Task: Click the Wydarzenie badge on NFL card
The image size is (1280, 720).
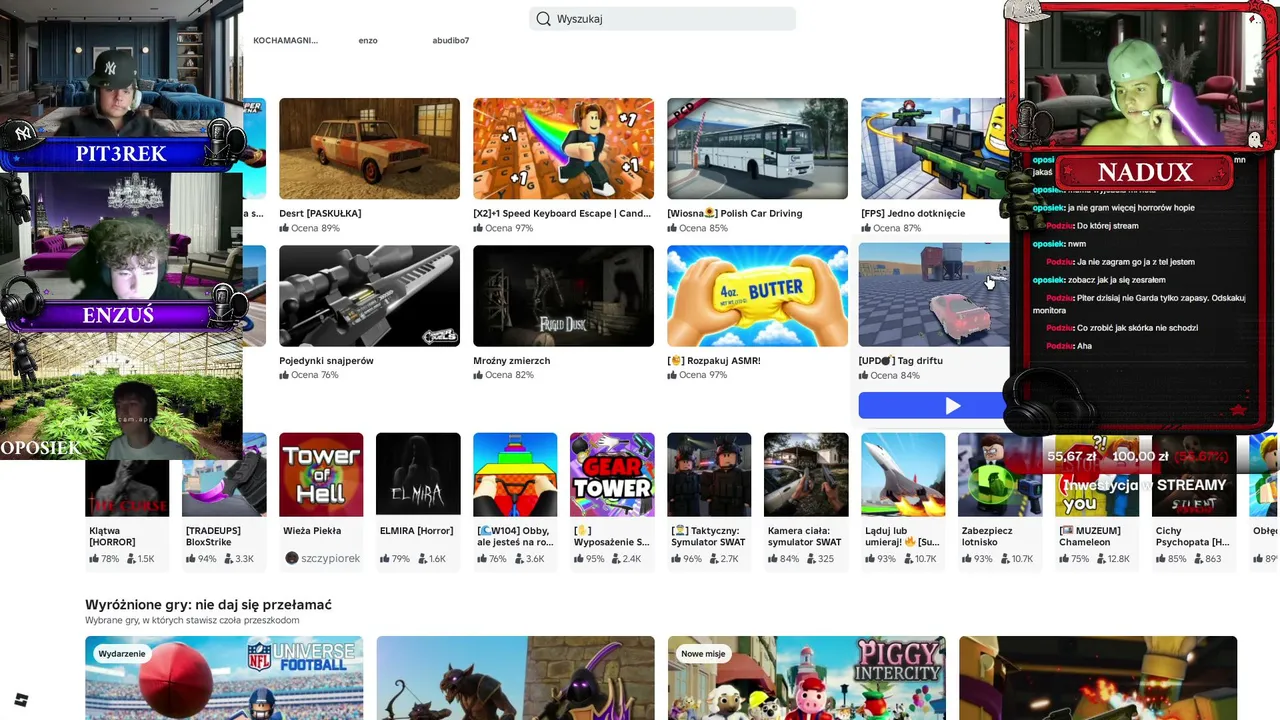Action: coord(122,654)
